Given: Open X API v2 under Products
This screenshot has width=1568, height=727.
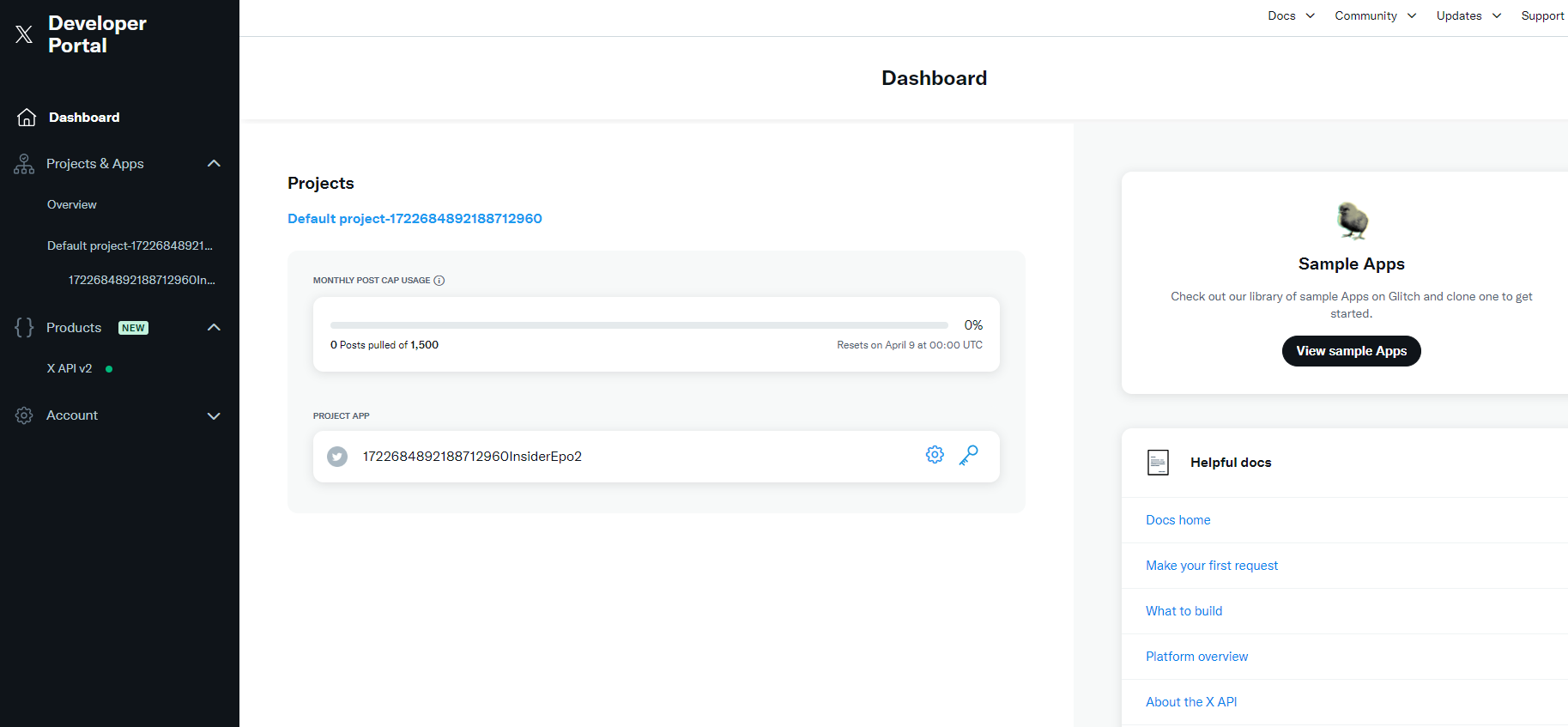Looking at the screenshot, I should tap(70, 368).
